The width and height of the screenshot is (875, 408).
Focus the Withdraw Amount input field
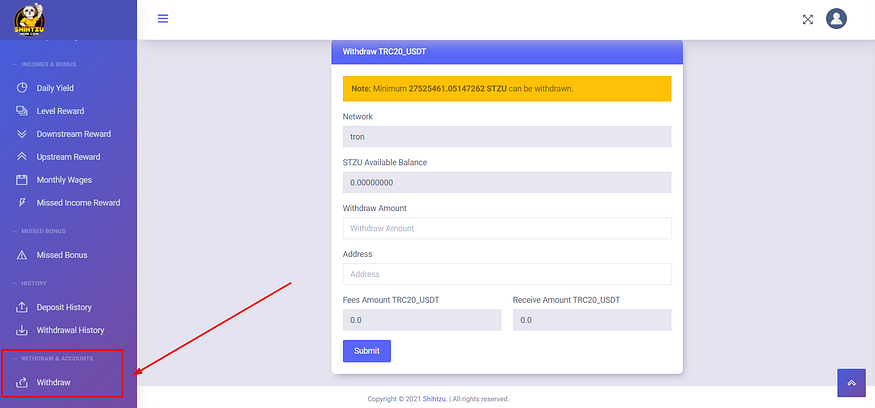[x=507, y=228]
